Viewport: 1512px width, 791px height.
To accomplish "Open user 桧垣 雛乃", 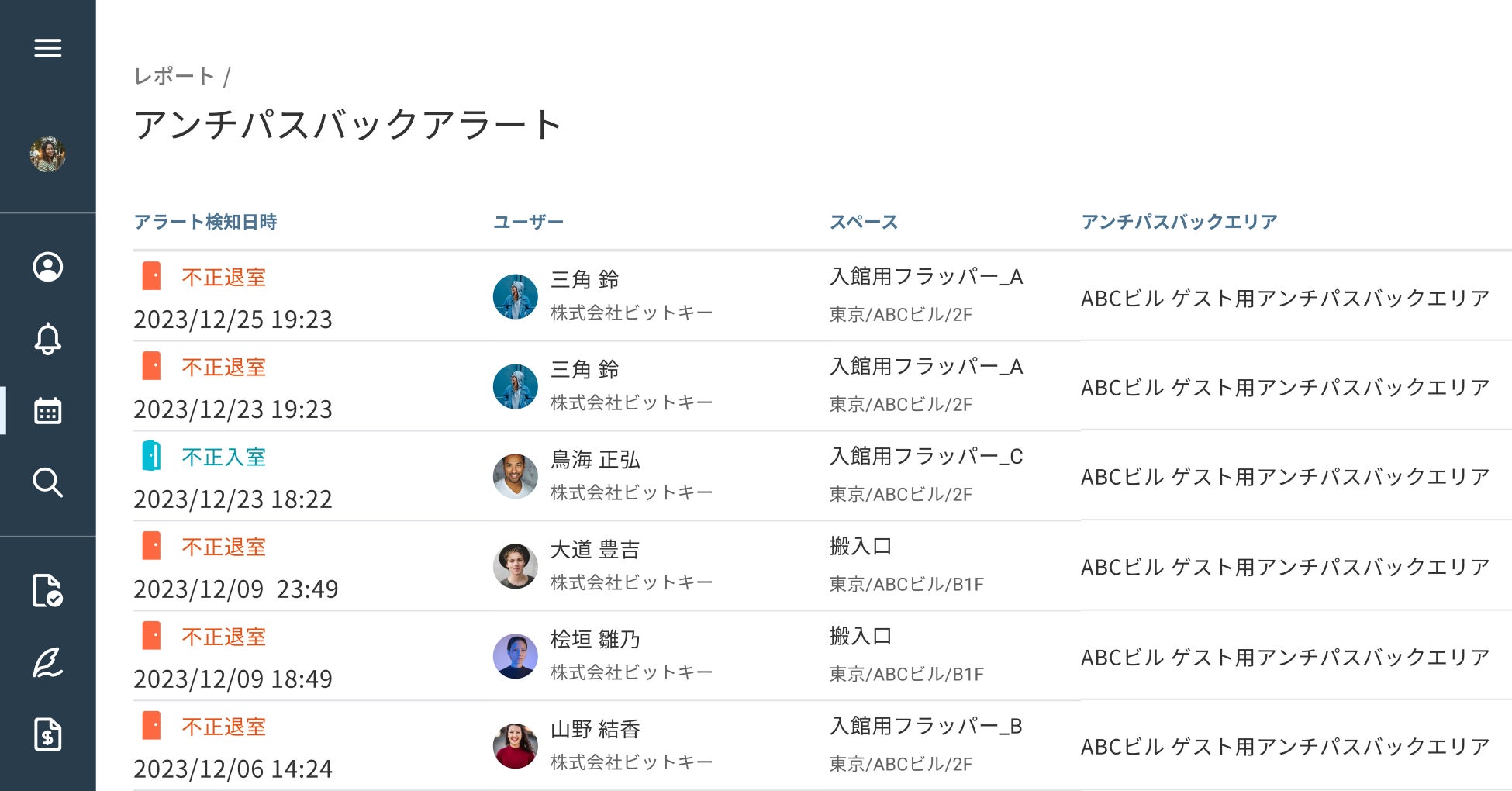I will pos(595,639).
